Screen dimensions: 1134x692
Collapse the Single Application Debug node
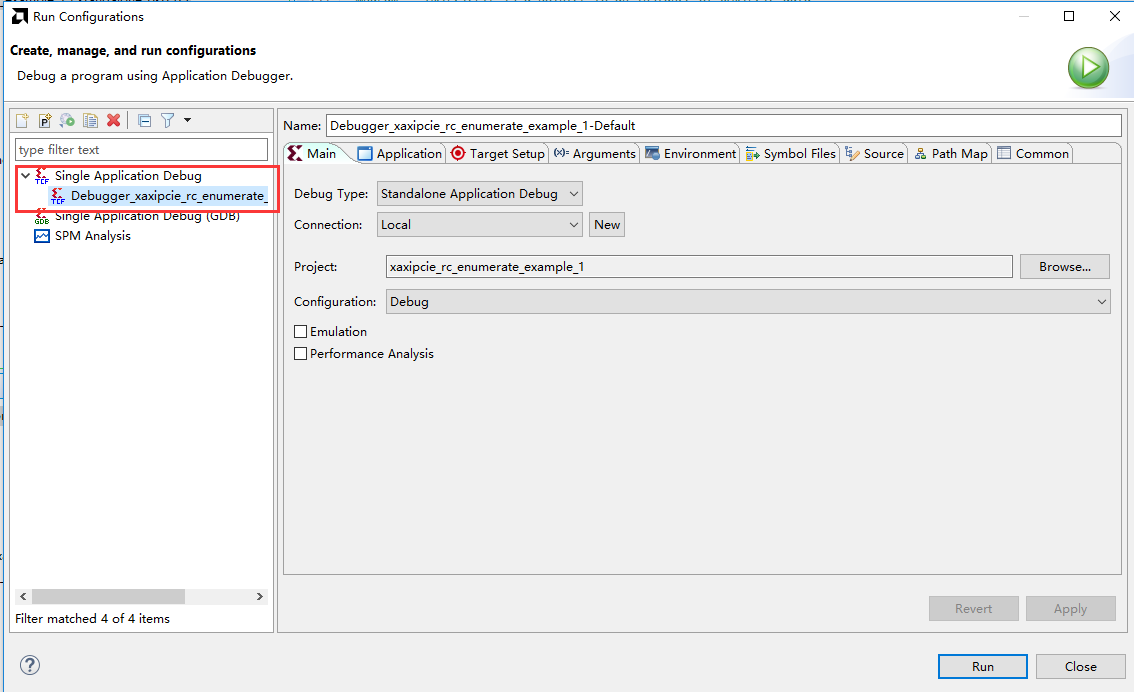pyautogui.click(x=25, y=176)
